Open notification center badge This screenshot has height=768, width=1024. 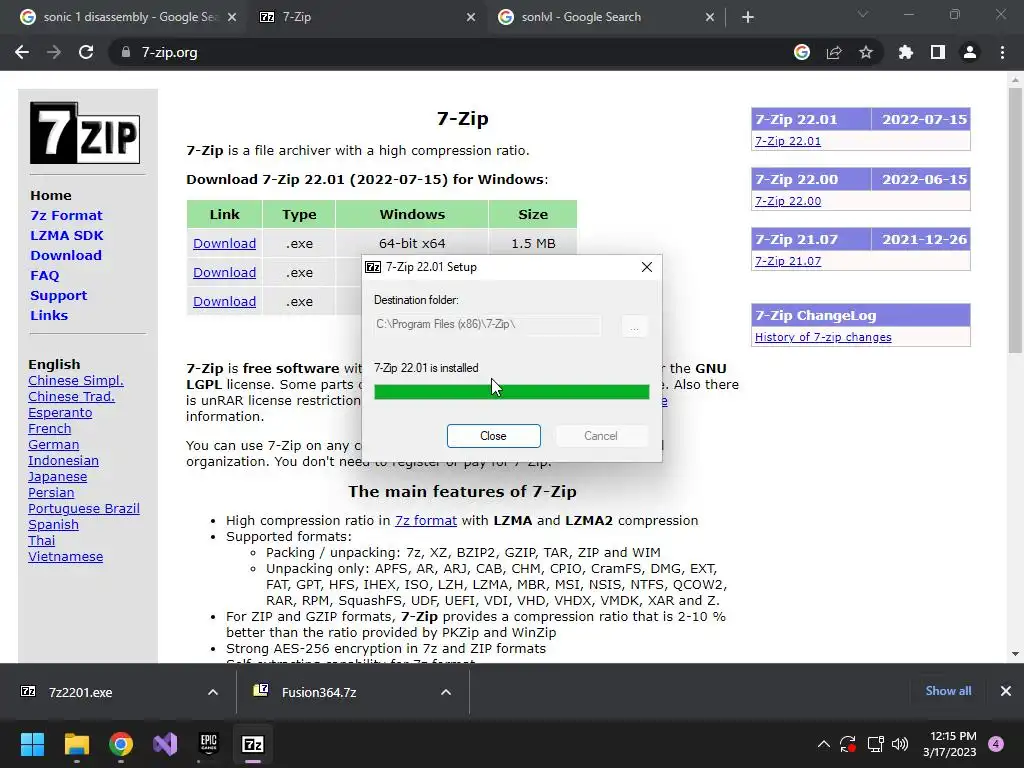coord(996,744)
